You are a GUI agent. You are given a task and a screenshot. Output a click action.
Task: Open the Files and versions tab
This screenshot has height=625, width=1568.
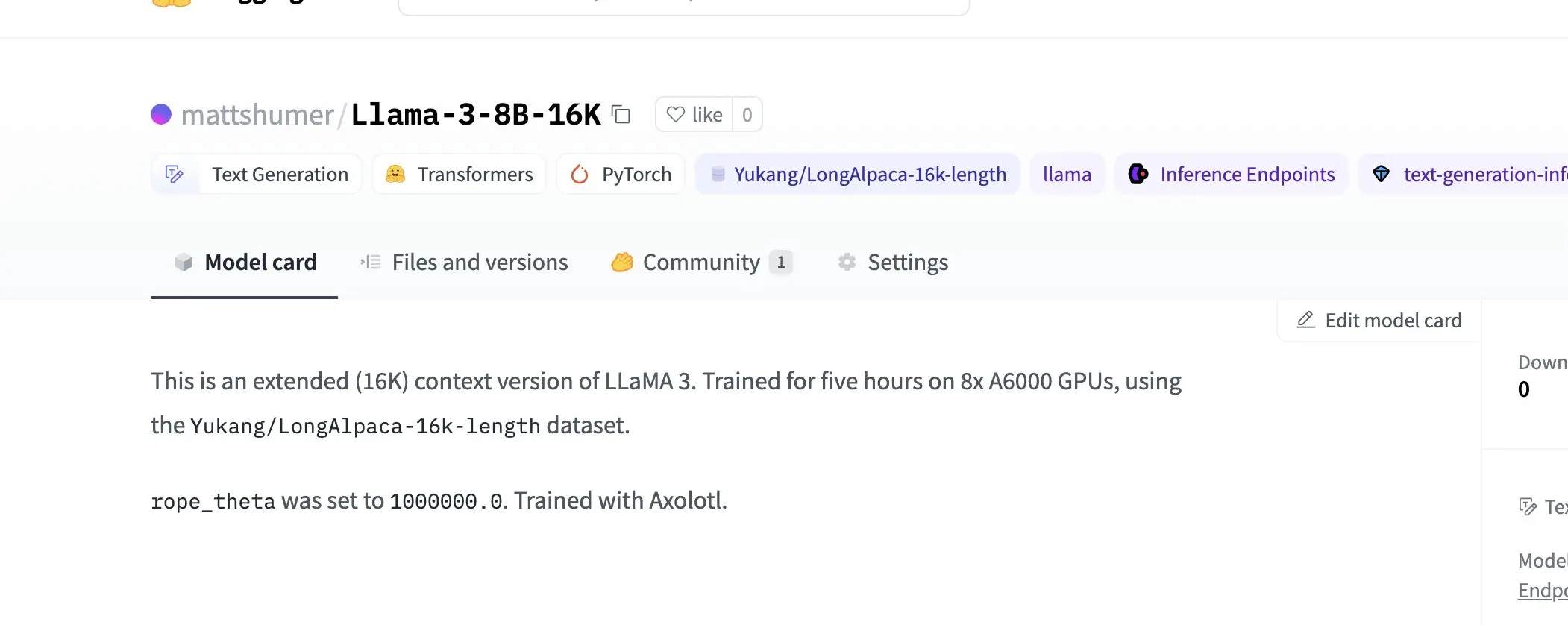464,263
